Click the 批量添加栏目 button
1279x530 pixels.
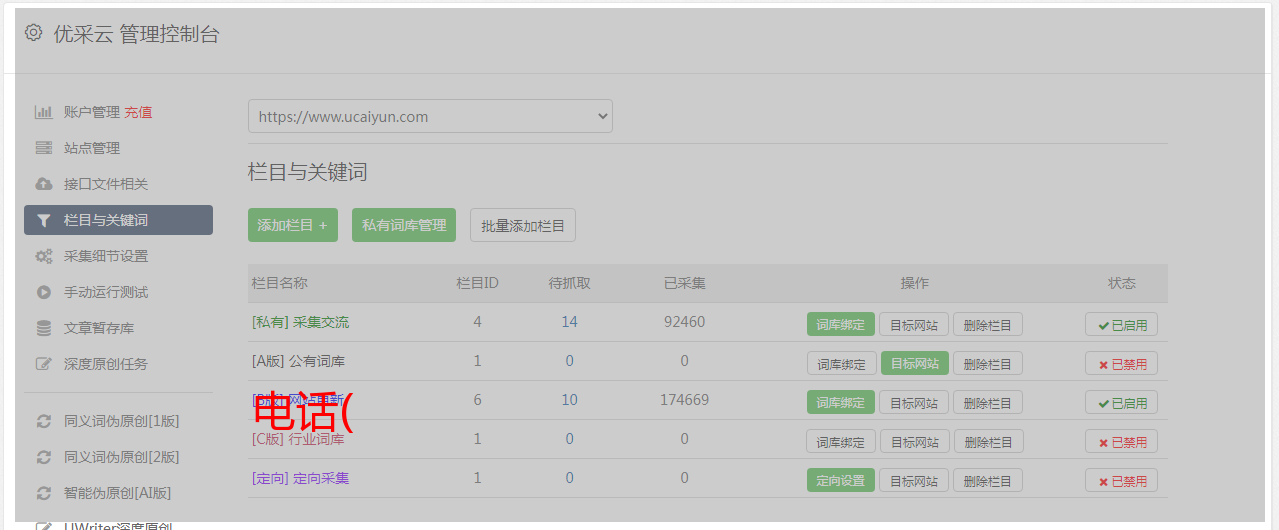click(x=523, y=225)
